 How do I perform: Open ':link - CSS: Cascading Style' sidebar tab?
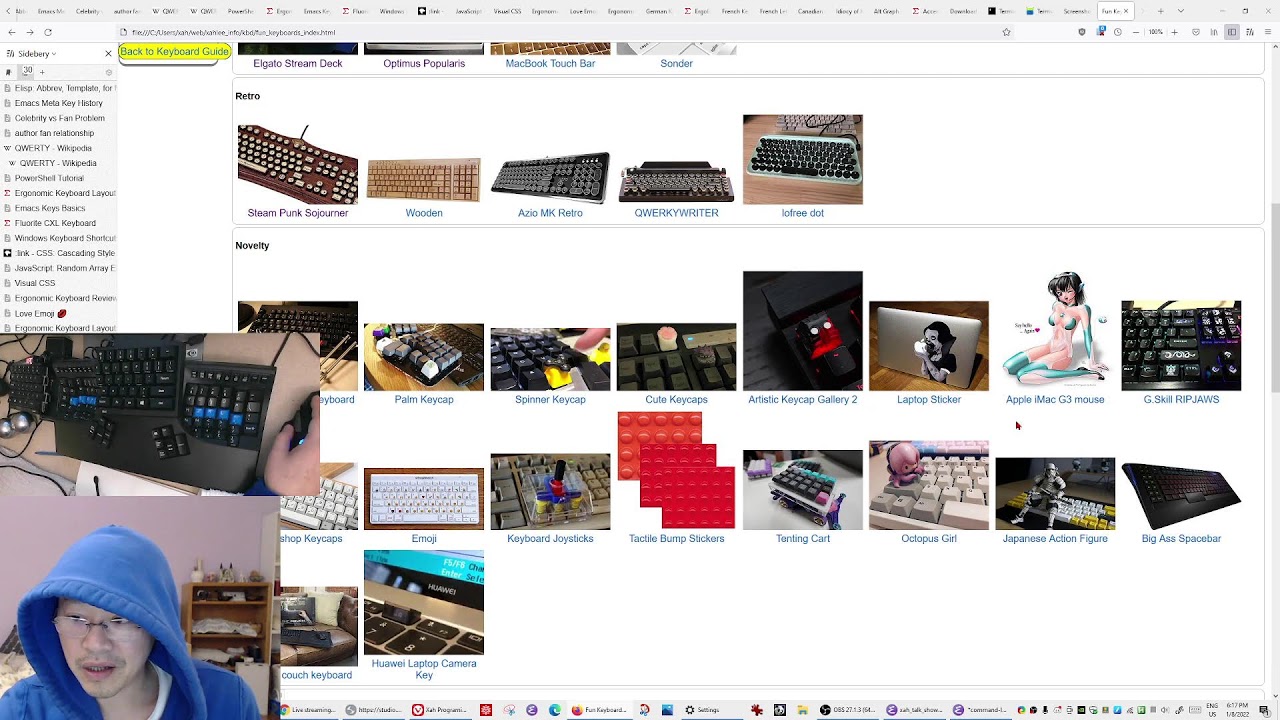(58, 253)
